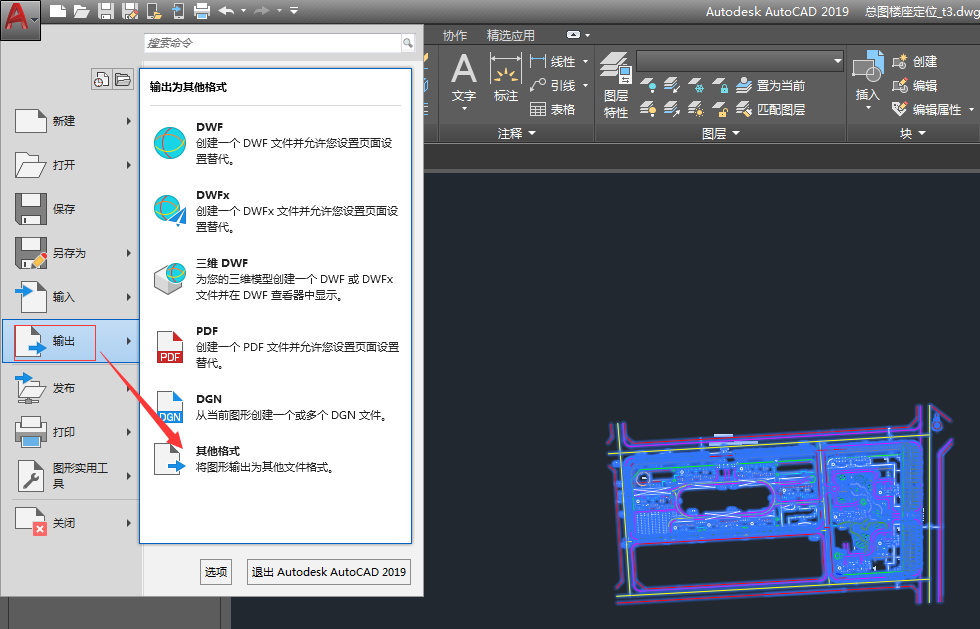
Task: Expand the 块 panel dropdown
Action: [x=912, y=133]
